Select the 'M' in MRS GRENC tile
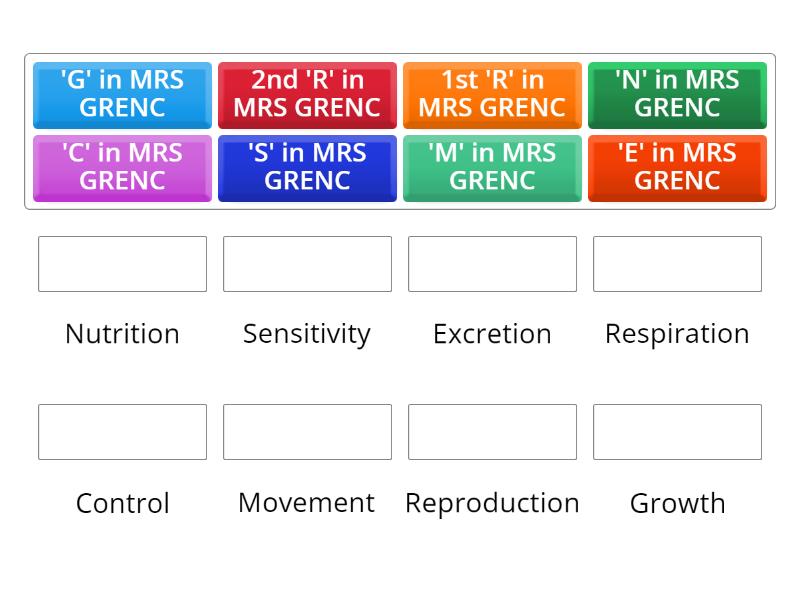800x600 pixels. tap(492, 168)
